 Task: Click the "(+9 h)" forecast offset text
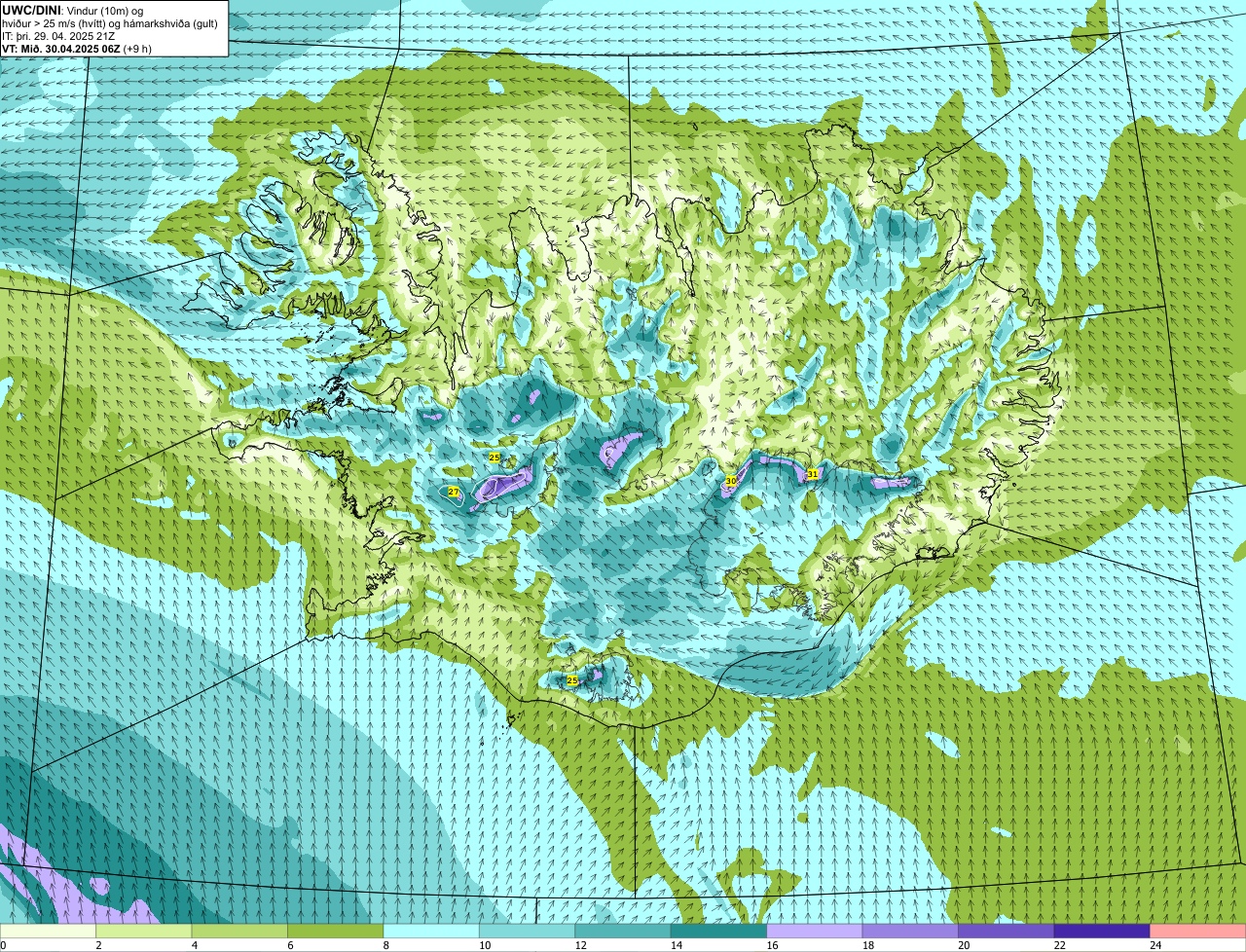click(137, 48)
